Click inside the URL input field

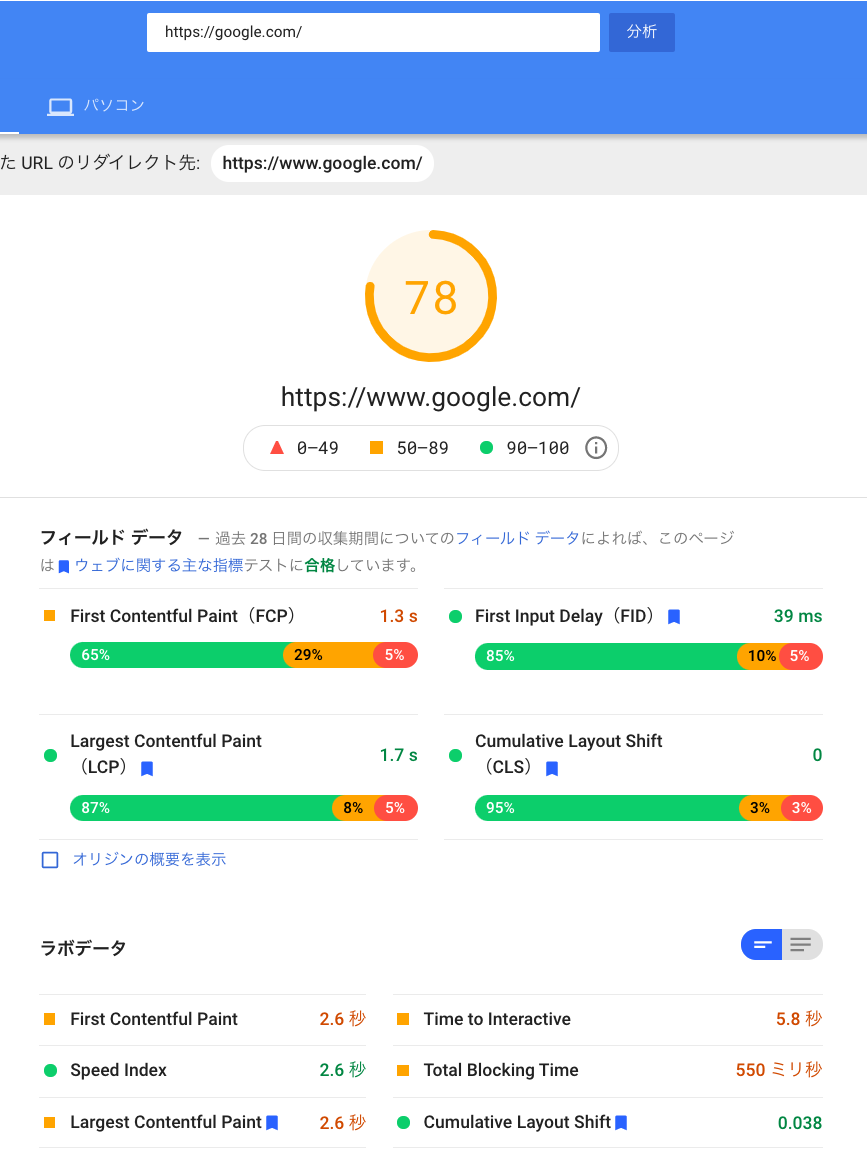pos(373,32)
